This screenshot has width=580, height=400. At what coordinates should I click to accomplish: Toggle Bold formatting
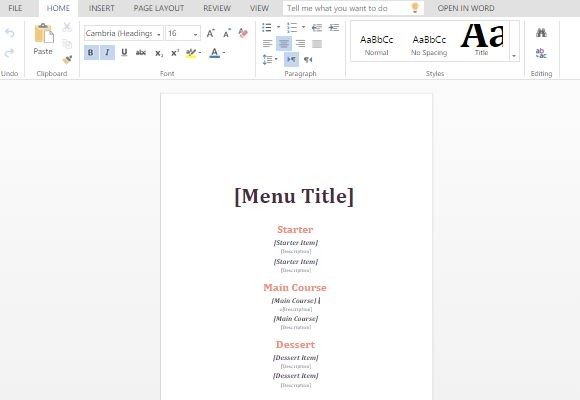(91, 53)
